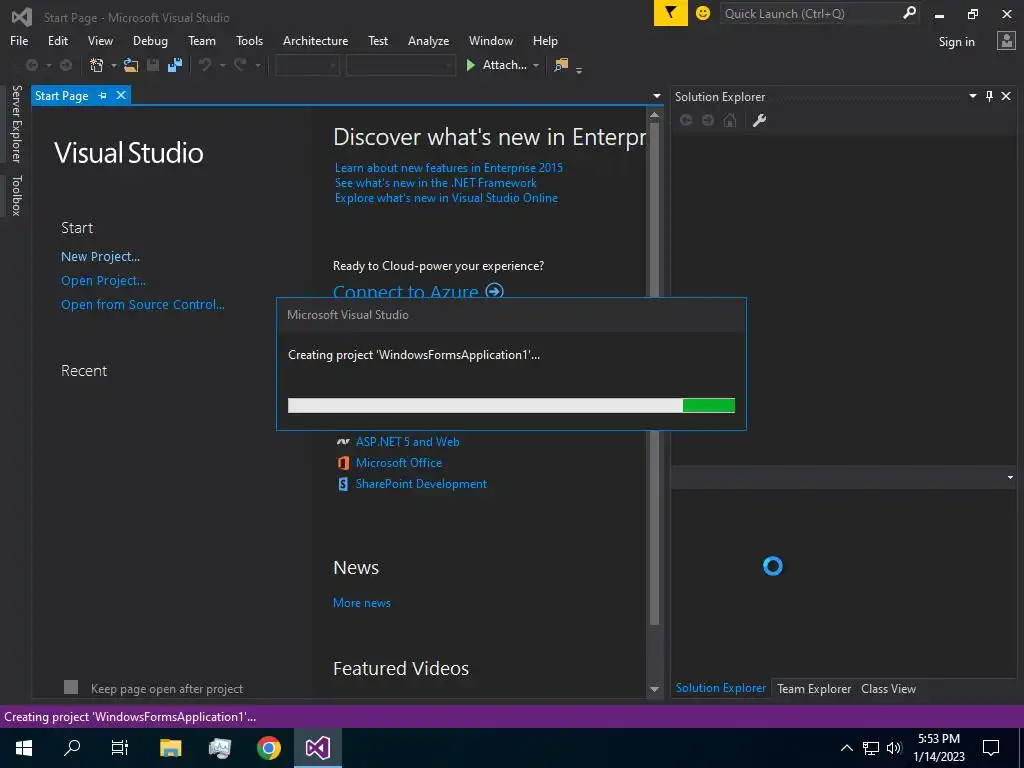Click the Save toolbar icon
This screenshot has height=768, width=1024.
[153, 65]
